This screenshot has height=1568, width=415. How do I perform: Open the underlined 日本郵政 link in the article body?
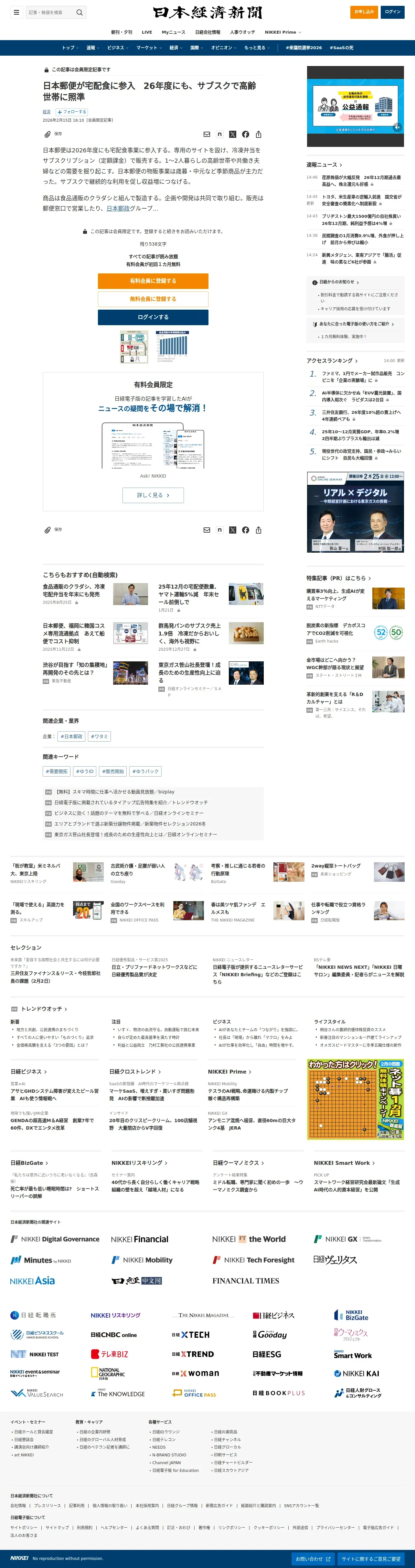coord(118,208)
